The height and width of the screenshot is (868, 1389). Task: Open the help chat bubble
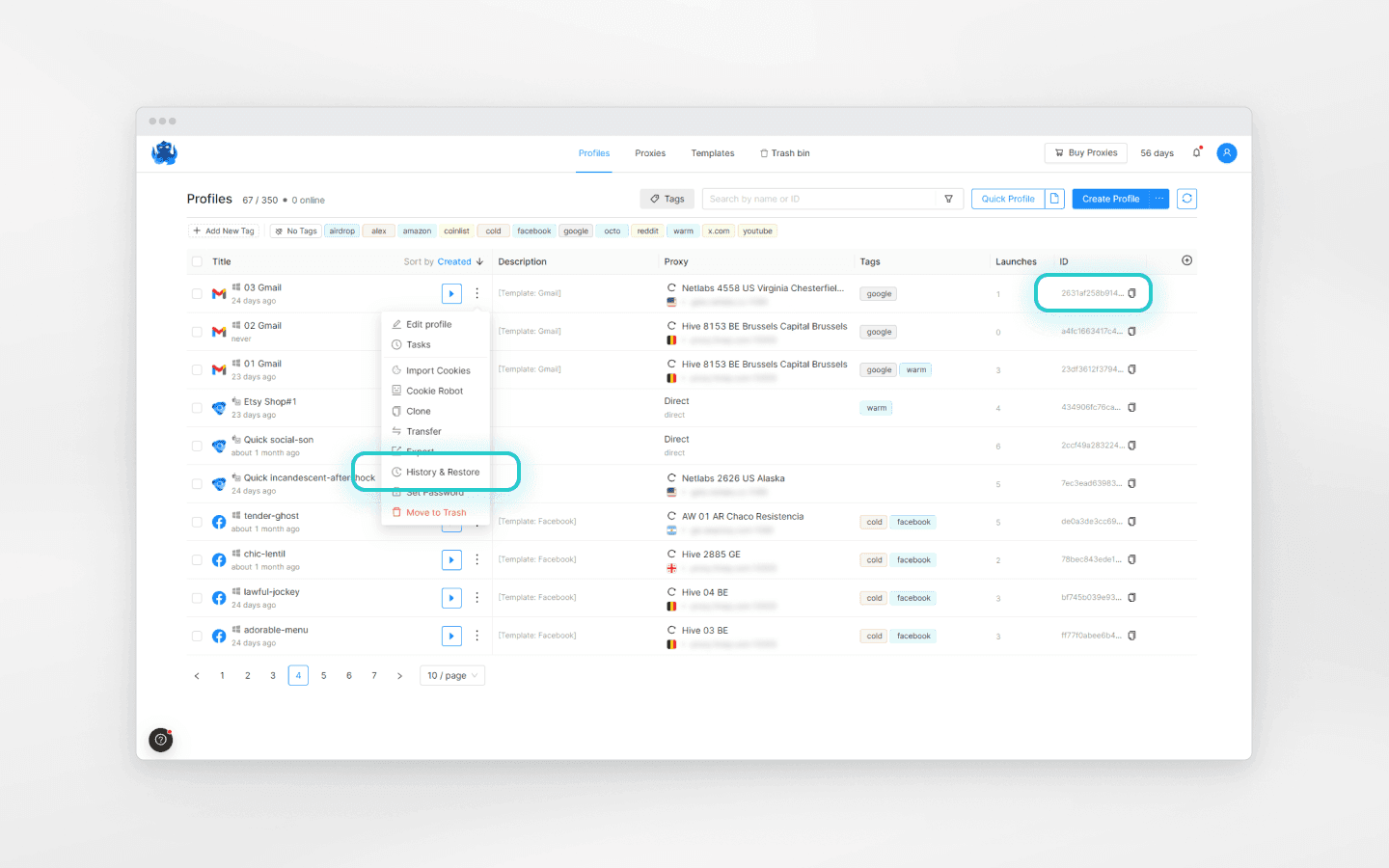(x=161, y=740)
